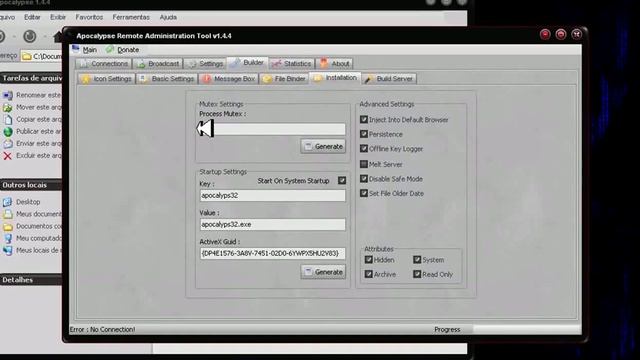Image resolution: width=640 pixels, height=360 pixels.
Task: Click the Connections tab icon
Action: click(x=84, y=64)
